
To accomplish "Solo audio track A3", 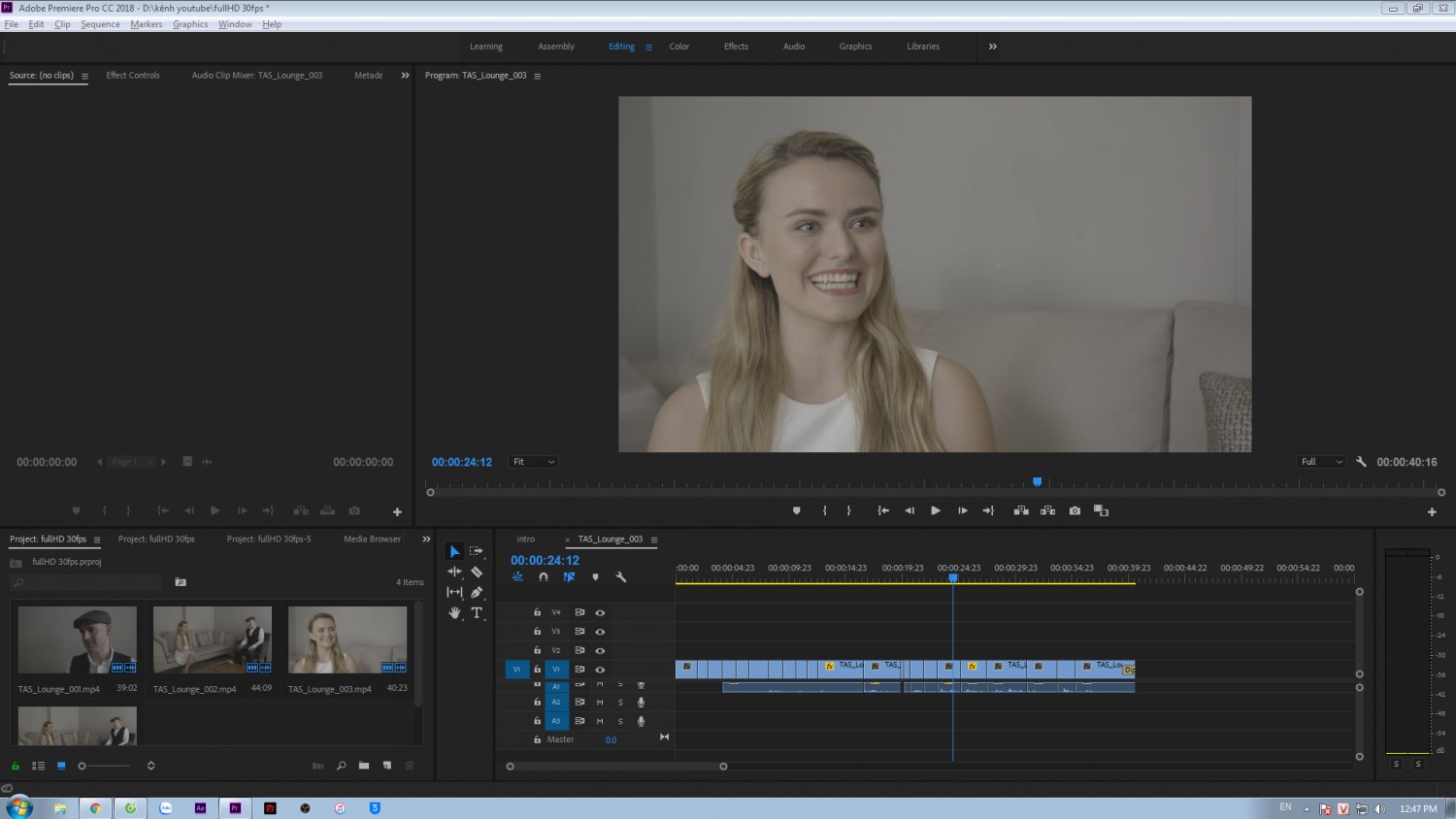I will pyautogui.click(x=620, y=721).
